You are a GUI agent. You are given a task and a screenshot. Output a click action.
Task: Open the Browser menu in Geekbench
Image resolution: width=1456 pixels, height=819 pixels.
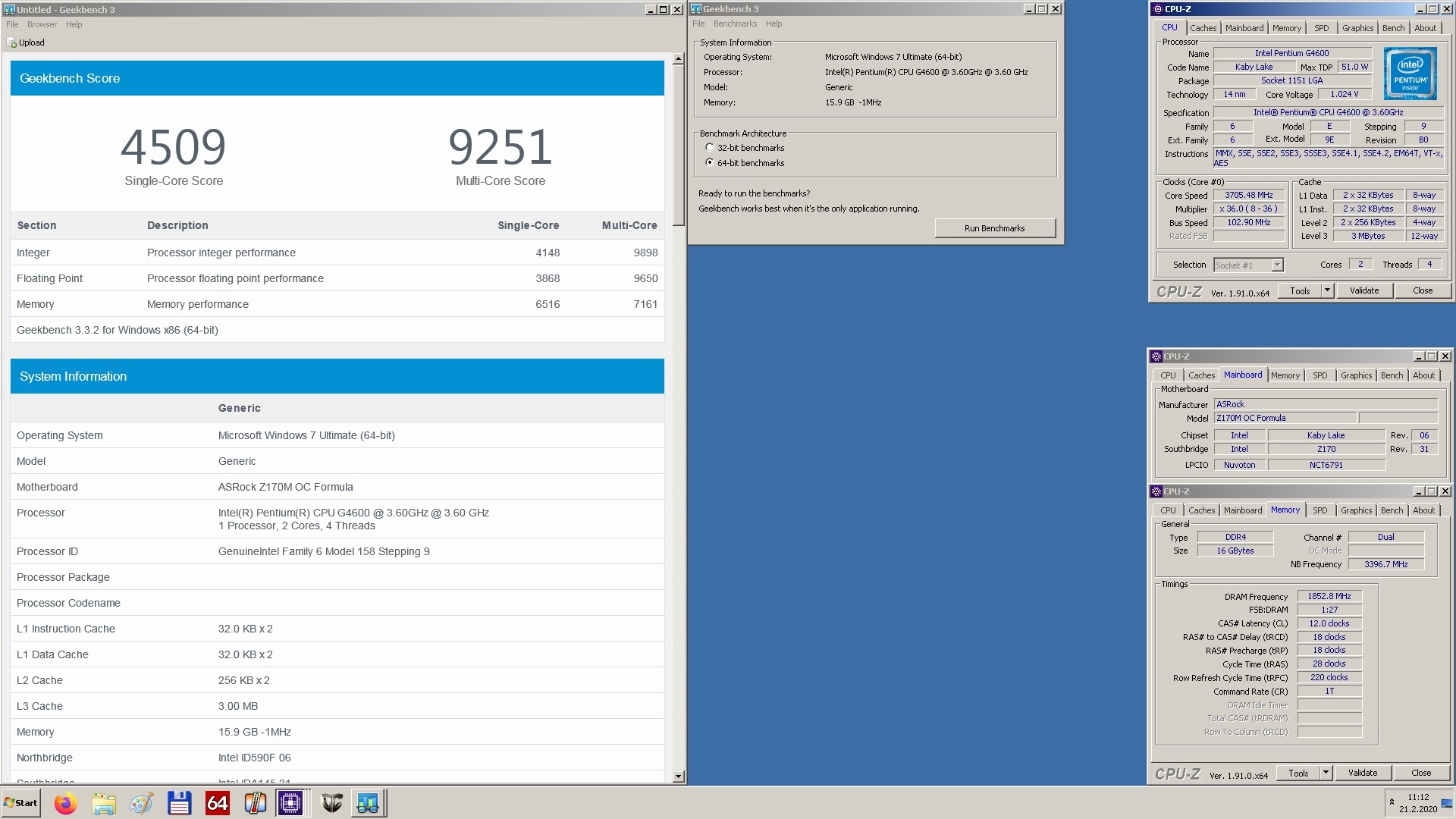(x=42, y=24)
